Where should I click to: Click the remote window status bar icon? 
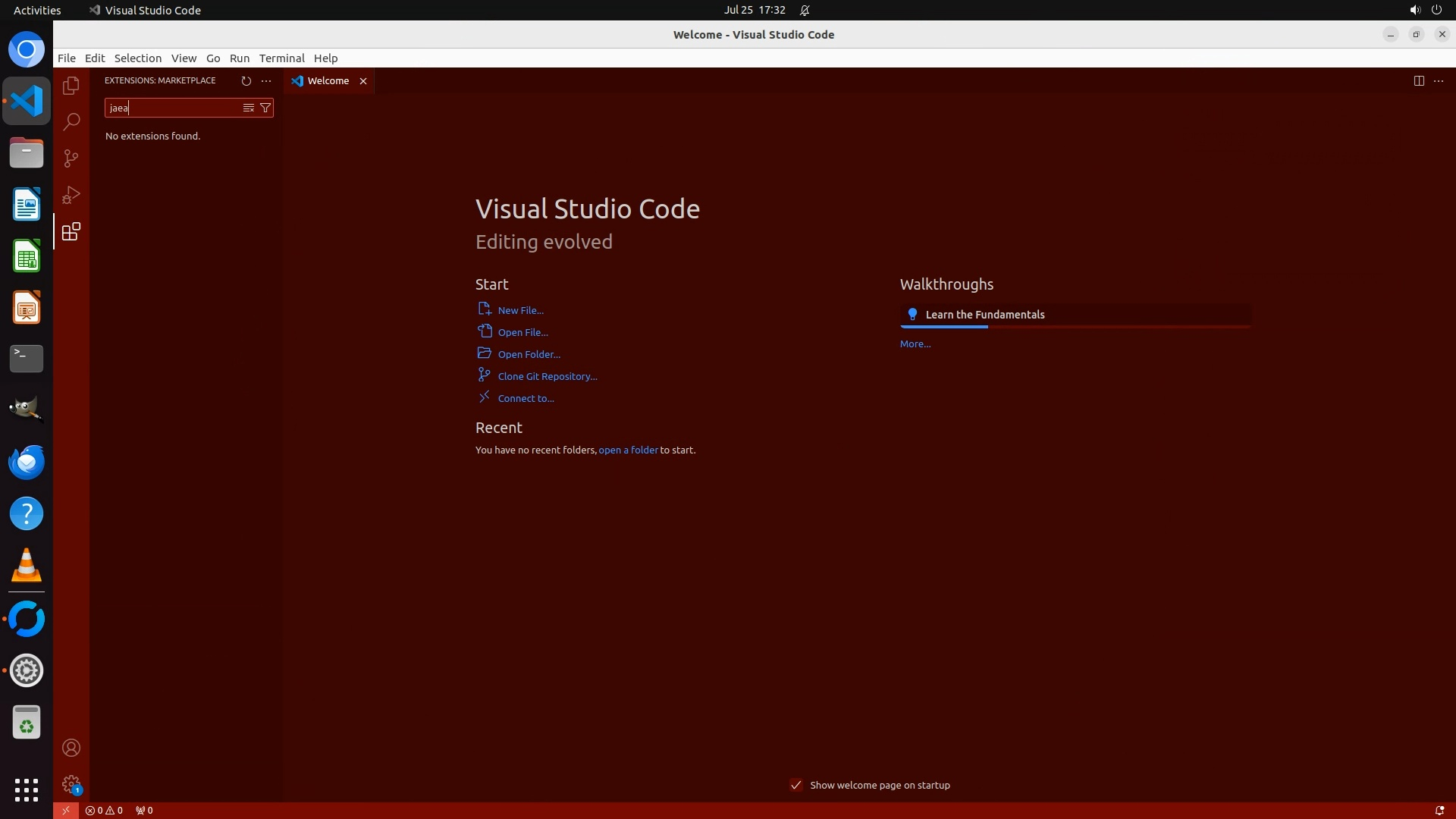(66, 810)
